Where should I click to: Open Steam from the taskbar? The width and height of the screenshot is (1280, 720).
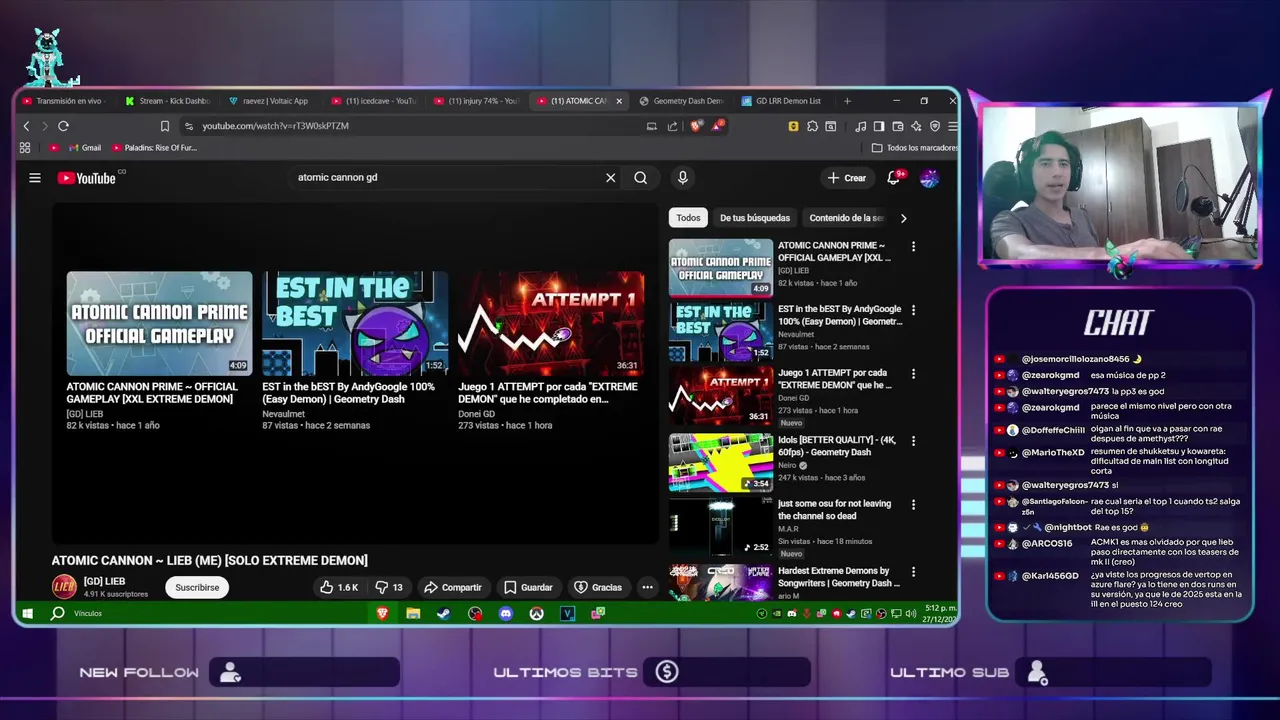(443, 613)
